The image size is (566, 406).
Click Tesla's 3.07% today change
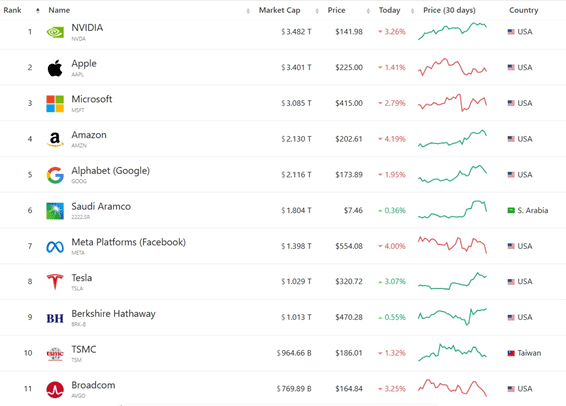click(392, 281)
